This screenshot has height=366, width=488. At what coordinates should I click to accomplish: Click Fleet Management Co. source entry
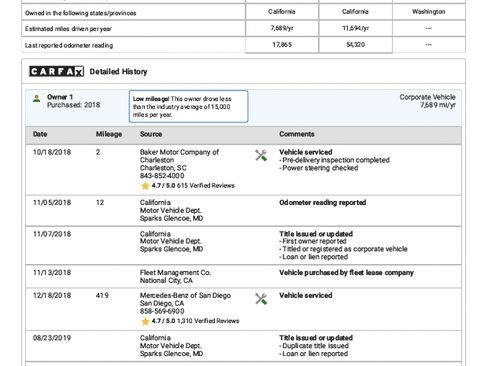[175, 273]
